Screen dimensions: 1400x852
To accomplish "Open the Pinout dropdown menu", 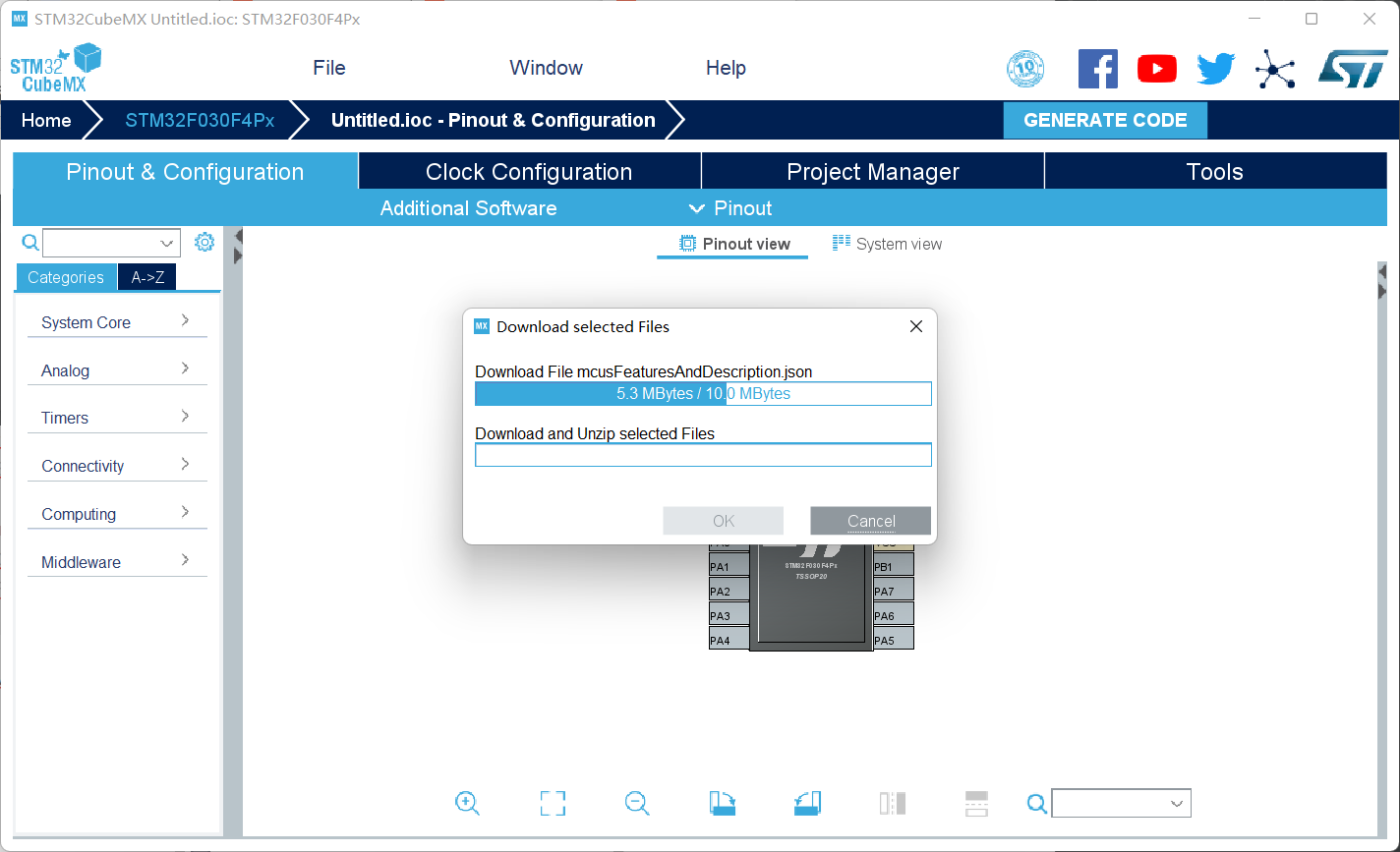I will (730, 208).
